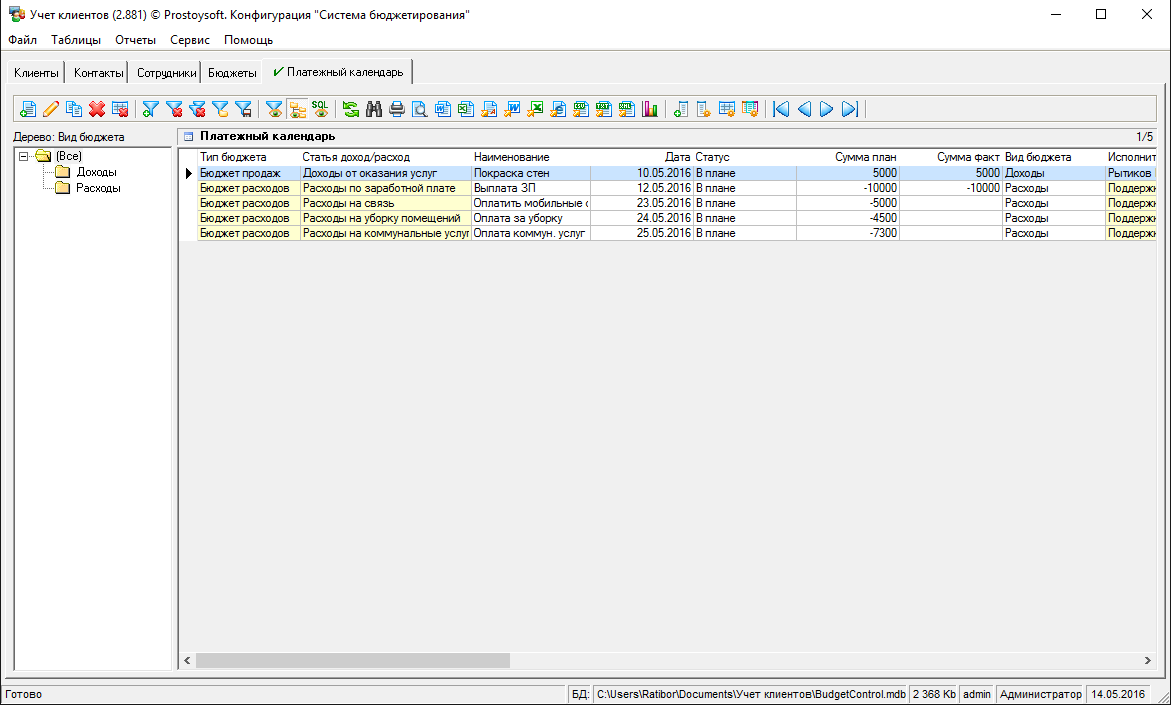The image size is (1171, 705).
Task: Click the bar chart diagram icon
Action: [x=651, y=109]
